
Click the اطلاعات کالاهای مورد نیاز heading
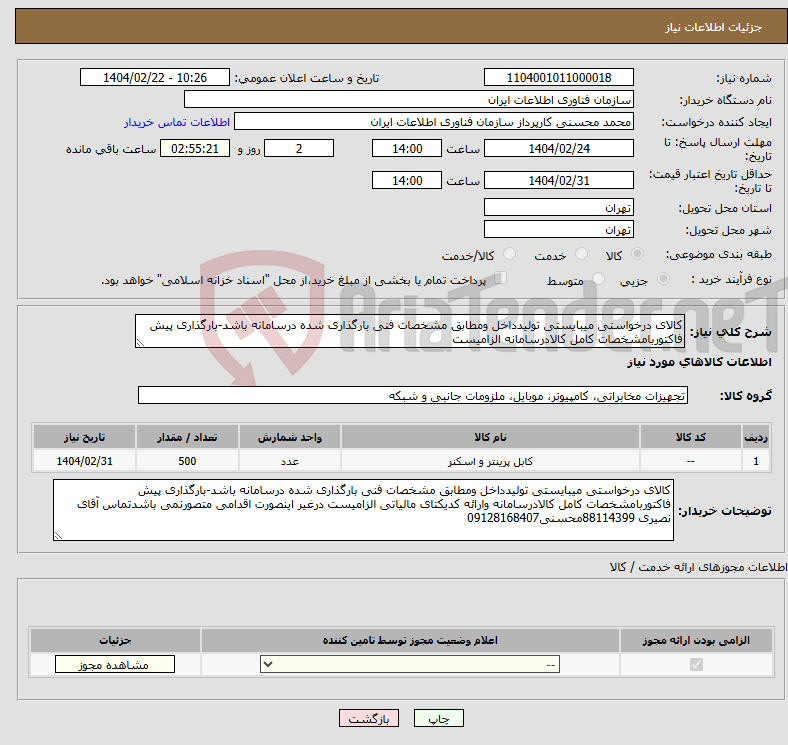pos(699,362)
